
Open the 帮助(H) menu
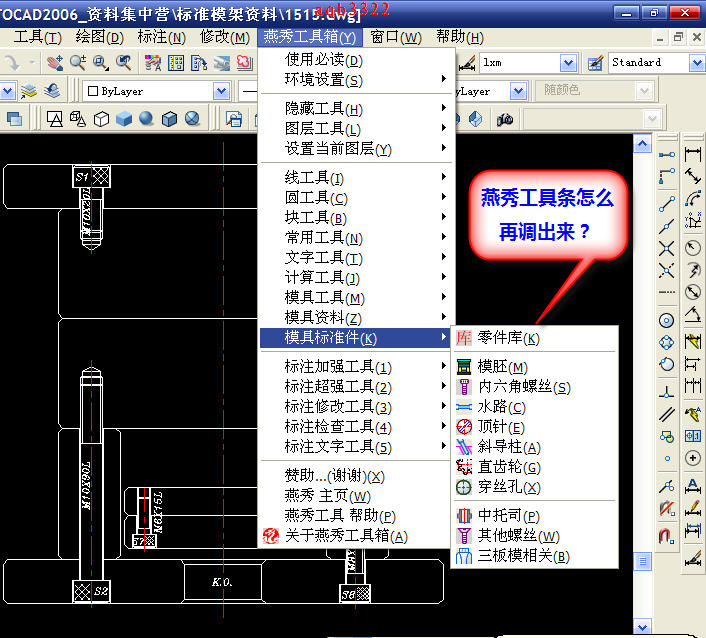point(460,37)
